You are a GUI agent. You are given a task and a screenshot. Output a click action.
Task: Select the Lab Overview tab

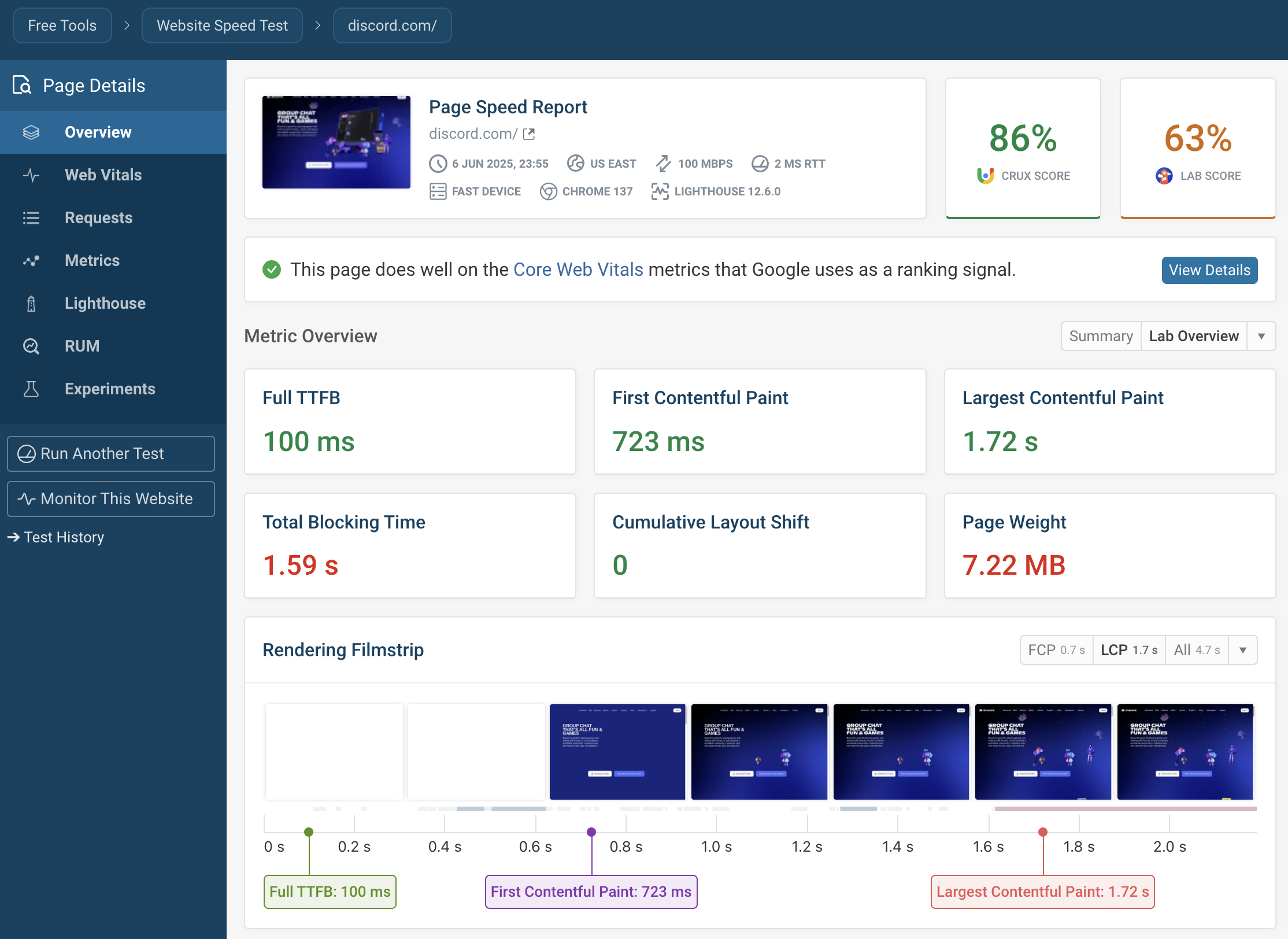(1194, 336)
